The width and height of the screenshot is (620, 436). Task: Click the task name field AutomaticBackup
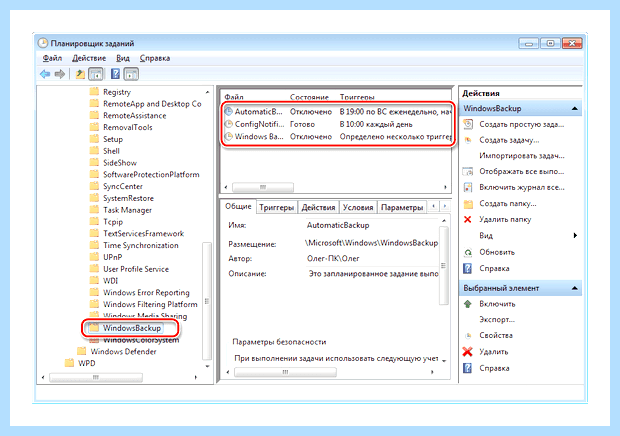[x=372, y=225]
